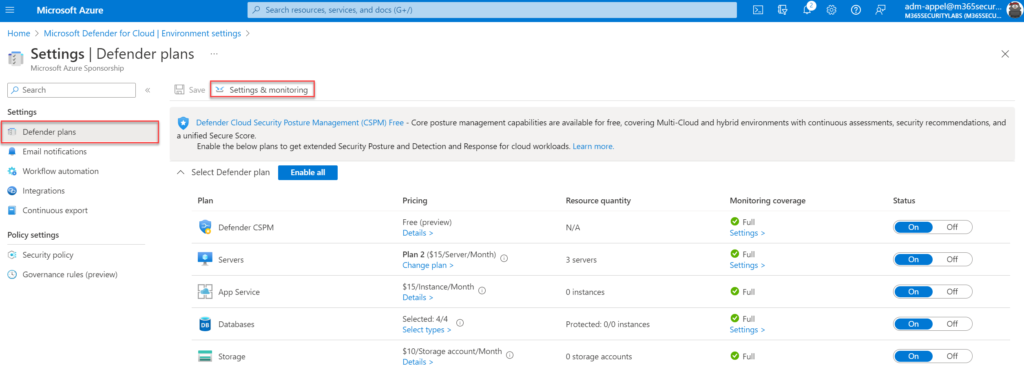The image size is (1024, 372).
Task: Click the Save disk icon
Action: coord(179,90)
